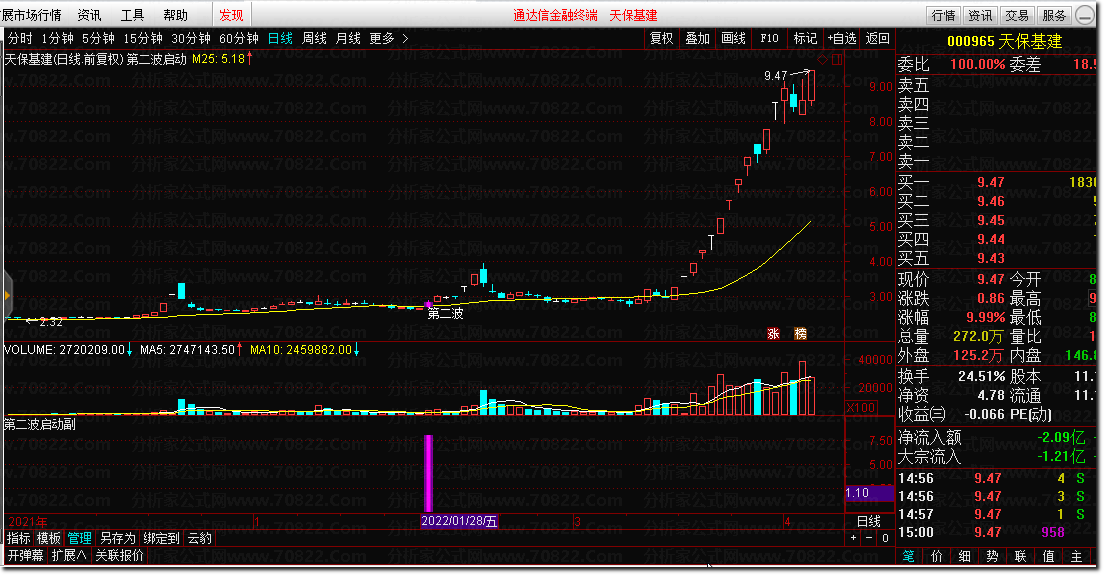This screenshot has height=575, width=1105.
Task: Click the 管理 manage button
Action: pyautogui.click(x=80, y=538)
